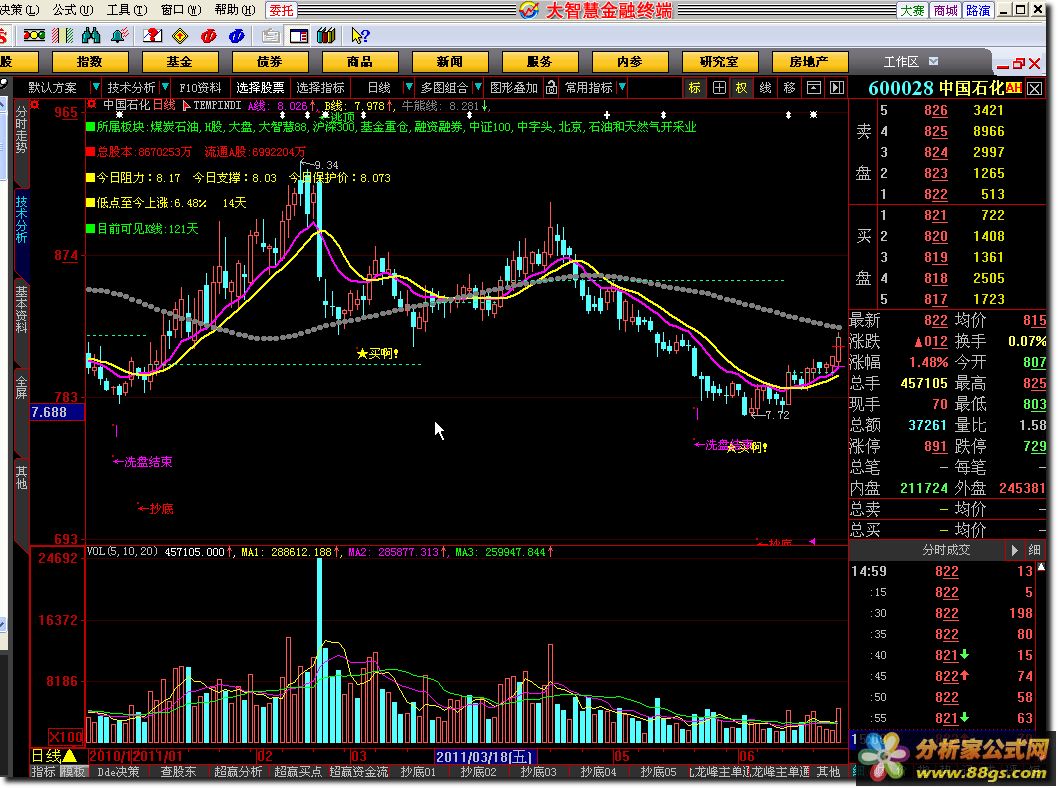Screen dimensions: 1058x788
Task: Click the 2011/03/18 date marker on timeline
Action: click(484, 757)
